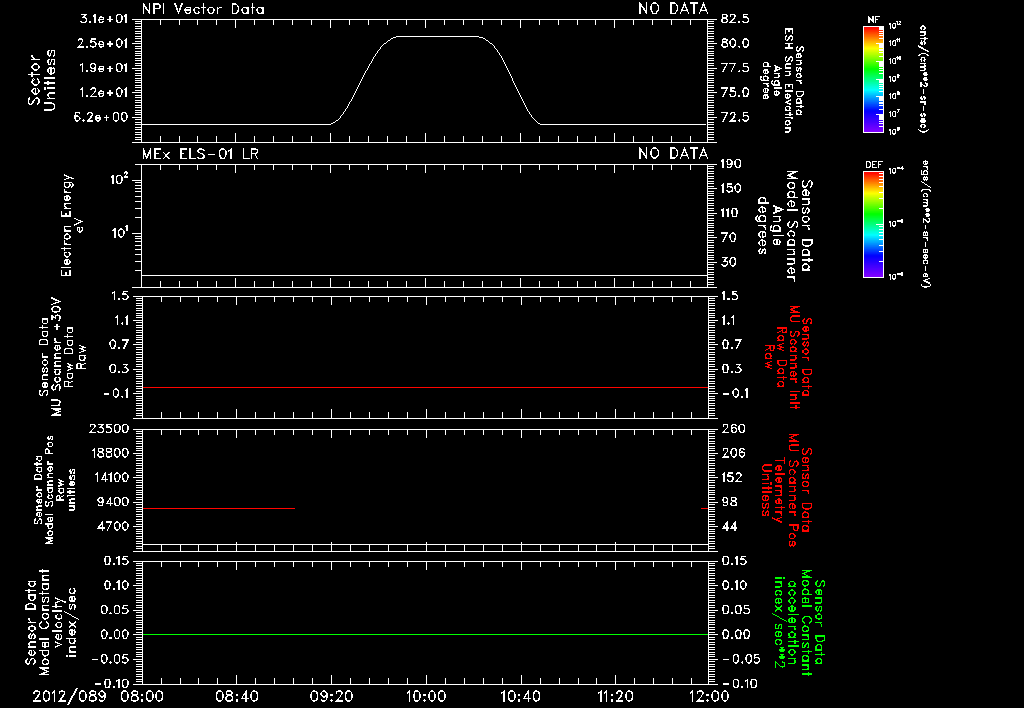The width and height of the screenshot is (1024, 708).
Task: Click the ergs/(cm**2-sr-sec-eV) units label
Action: click(925, 224)
